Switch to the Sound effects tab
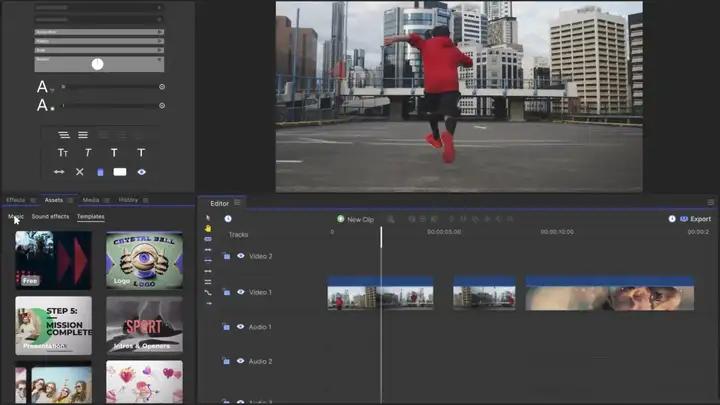Screen dimensions: 720x405 click(50, 216)
